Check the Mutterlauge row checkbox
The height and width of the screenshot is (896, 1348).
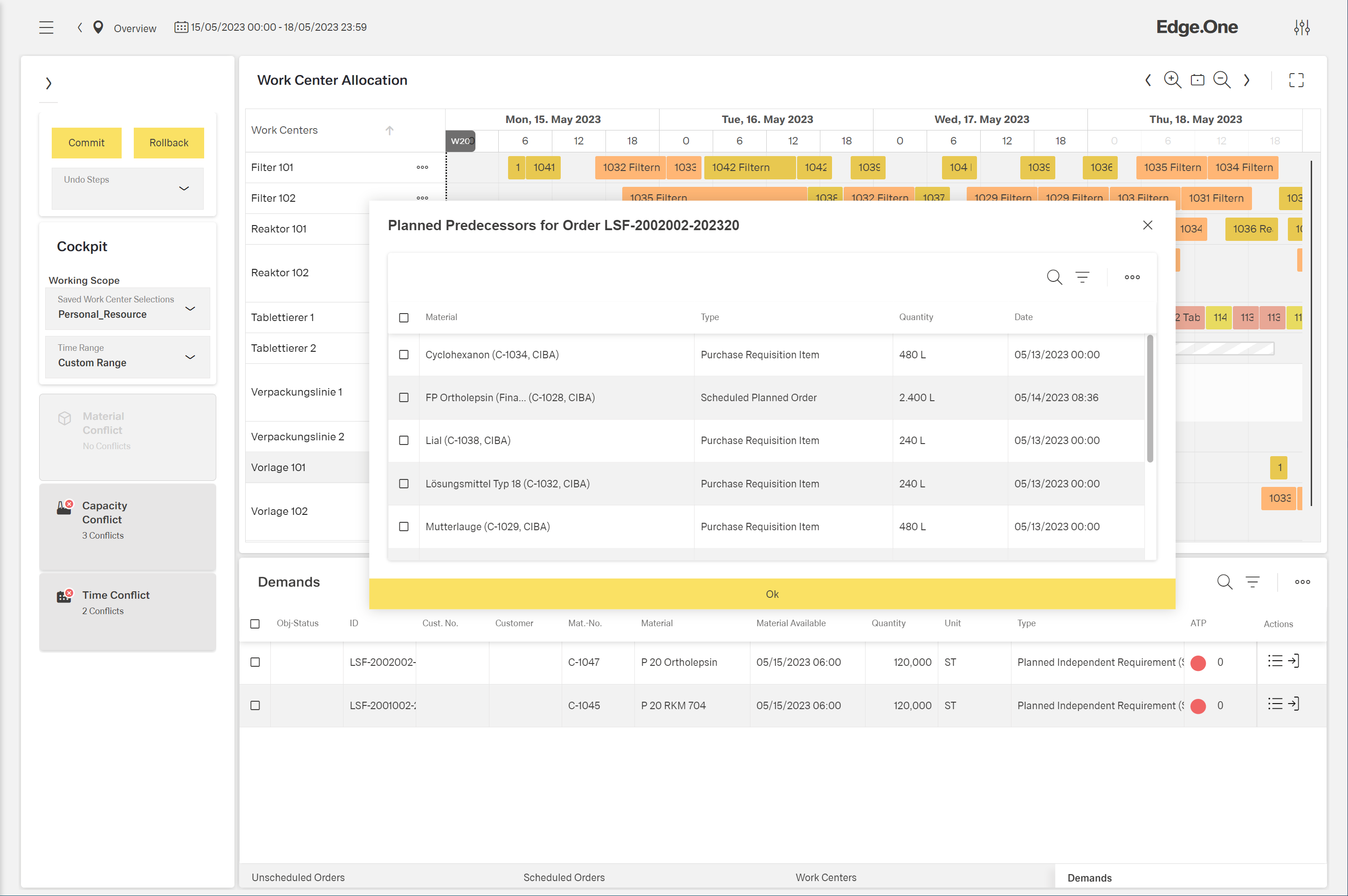(x=404, y=527)
